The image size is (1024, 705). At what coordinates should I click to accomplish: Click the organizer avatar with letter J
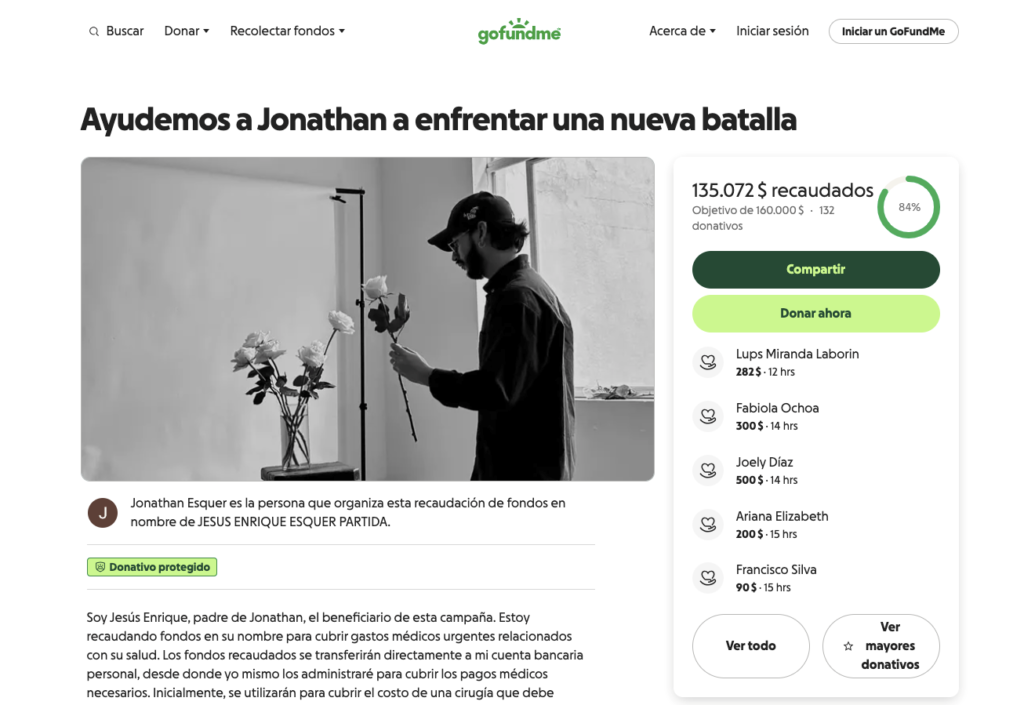tap(103, 513)
